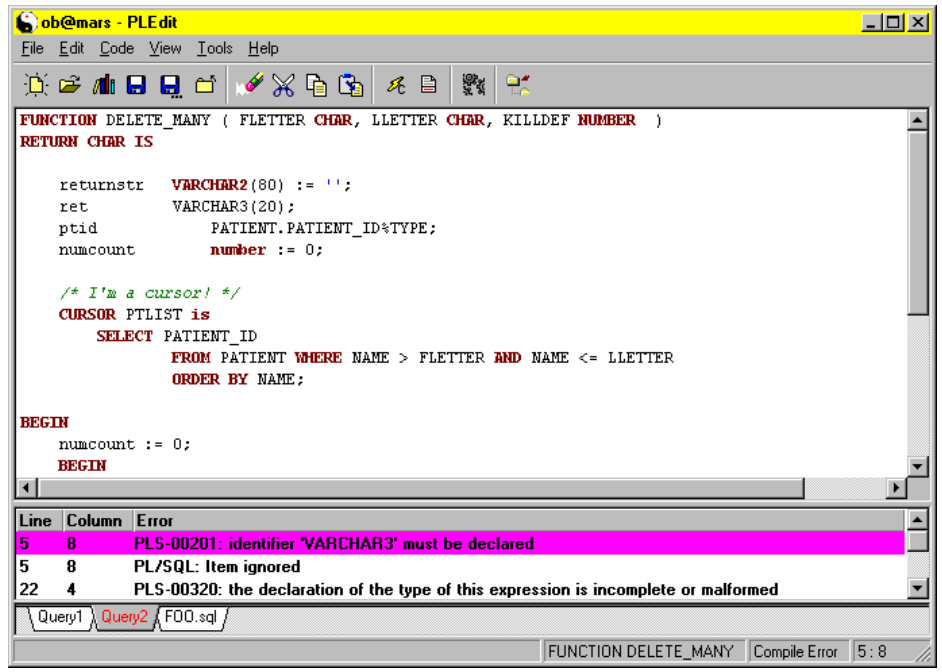Click the Paste clipboard icon

pos(350,86)
